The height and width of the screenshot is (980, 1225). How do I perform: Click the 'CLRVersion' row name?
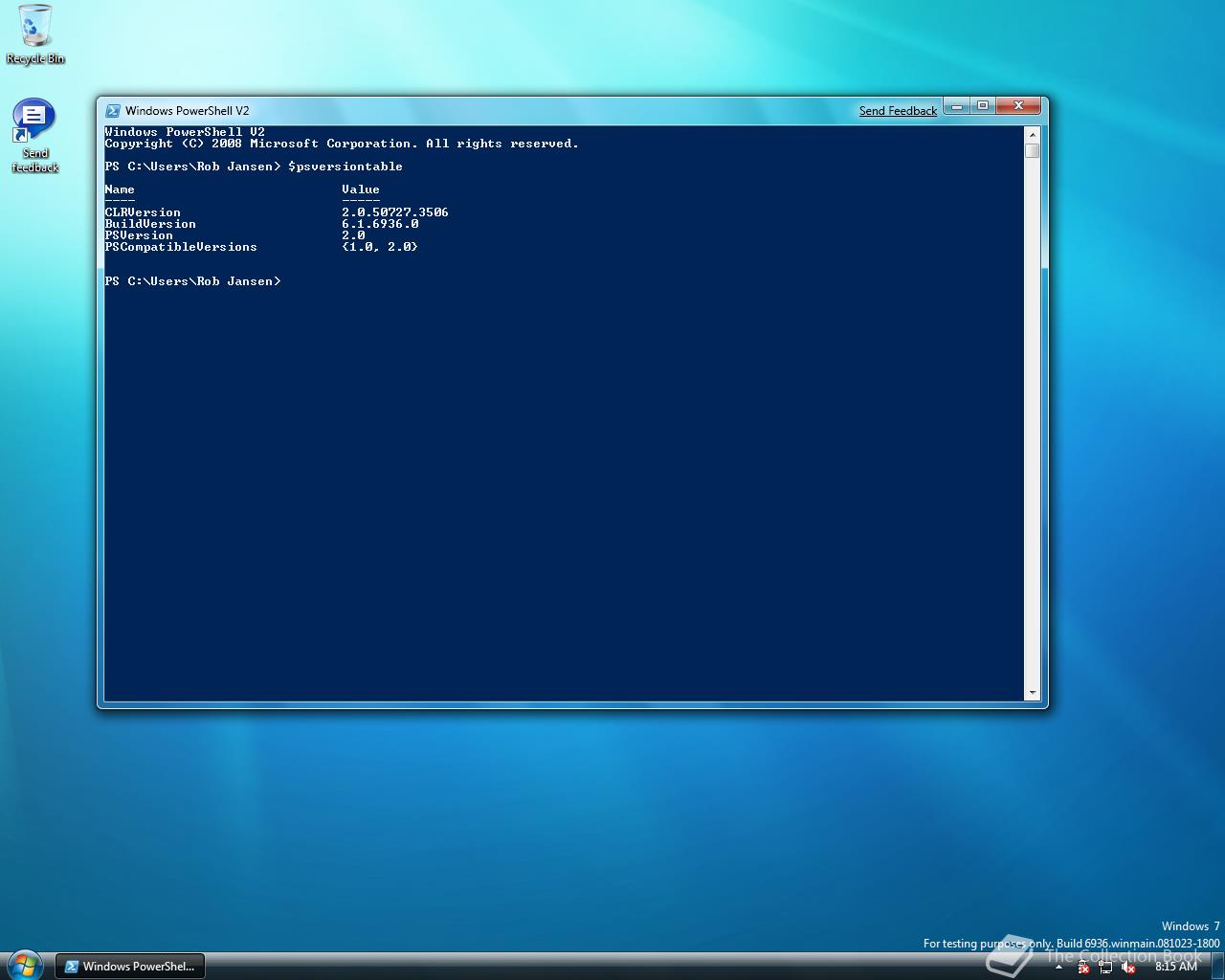(x=143, y=212)
